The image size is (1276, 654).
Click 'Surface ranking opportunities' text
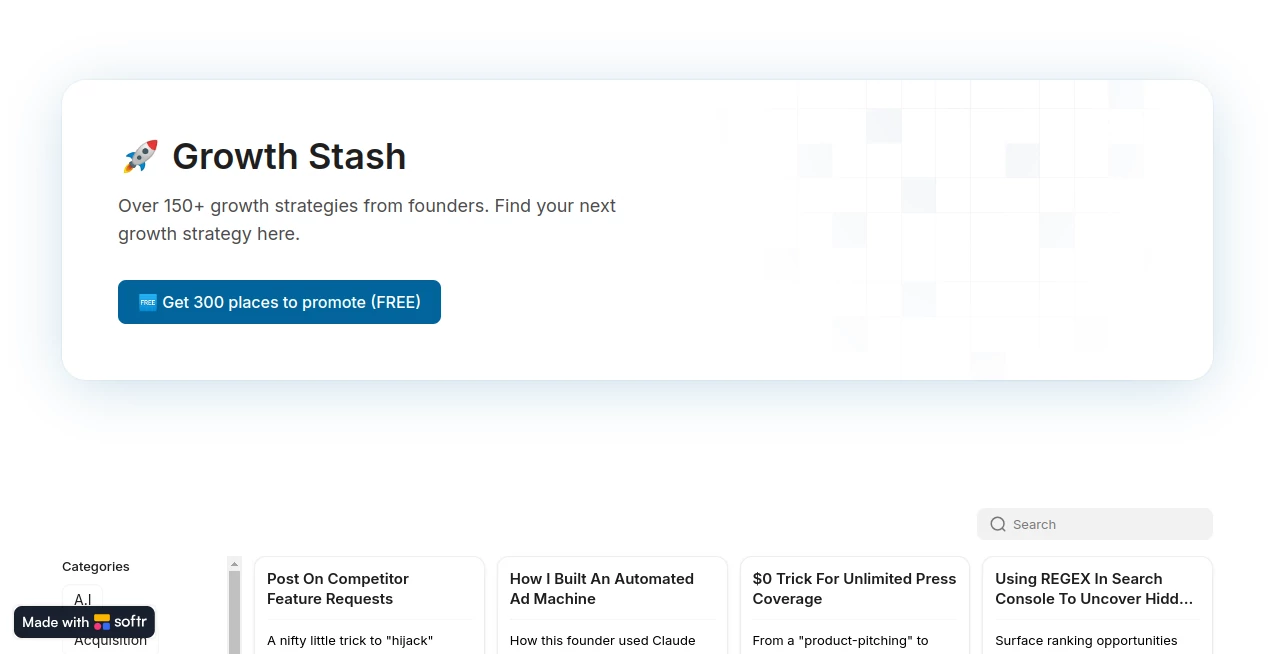(x=1086, y=640)
